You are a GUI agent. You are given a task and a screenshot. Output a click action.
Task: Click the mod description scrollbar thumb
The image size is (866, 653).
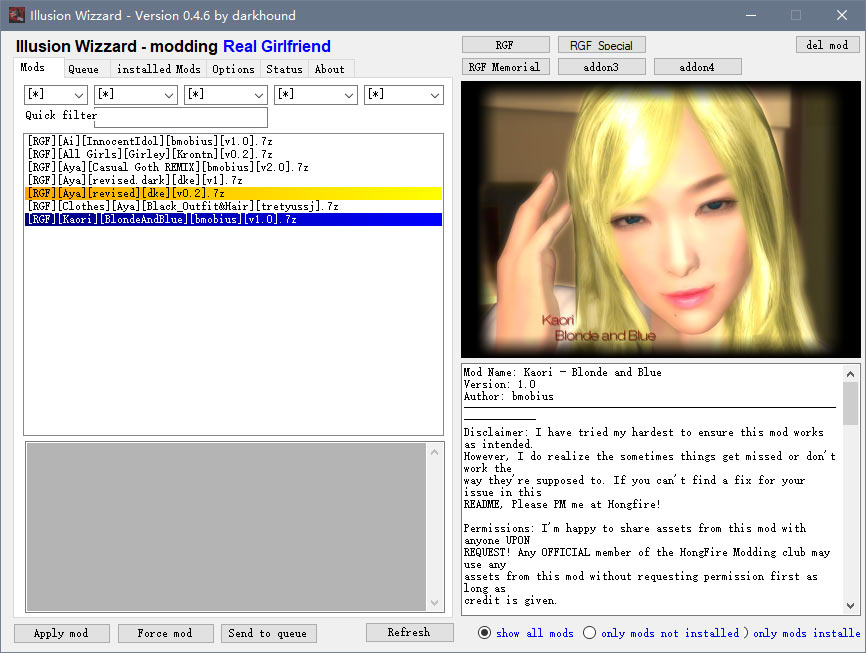pos(851,403)
